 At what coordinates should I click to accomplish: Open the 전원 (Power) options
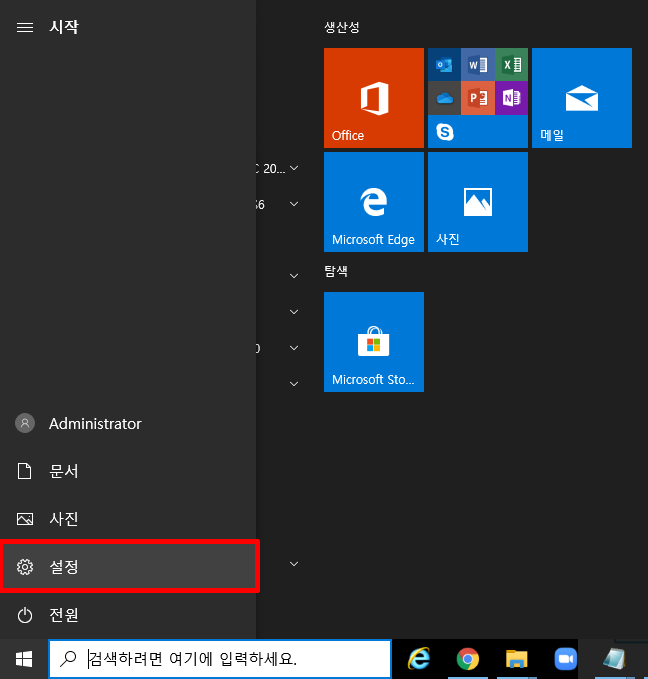pyautogui.click(x=128, y=614)
